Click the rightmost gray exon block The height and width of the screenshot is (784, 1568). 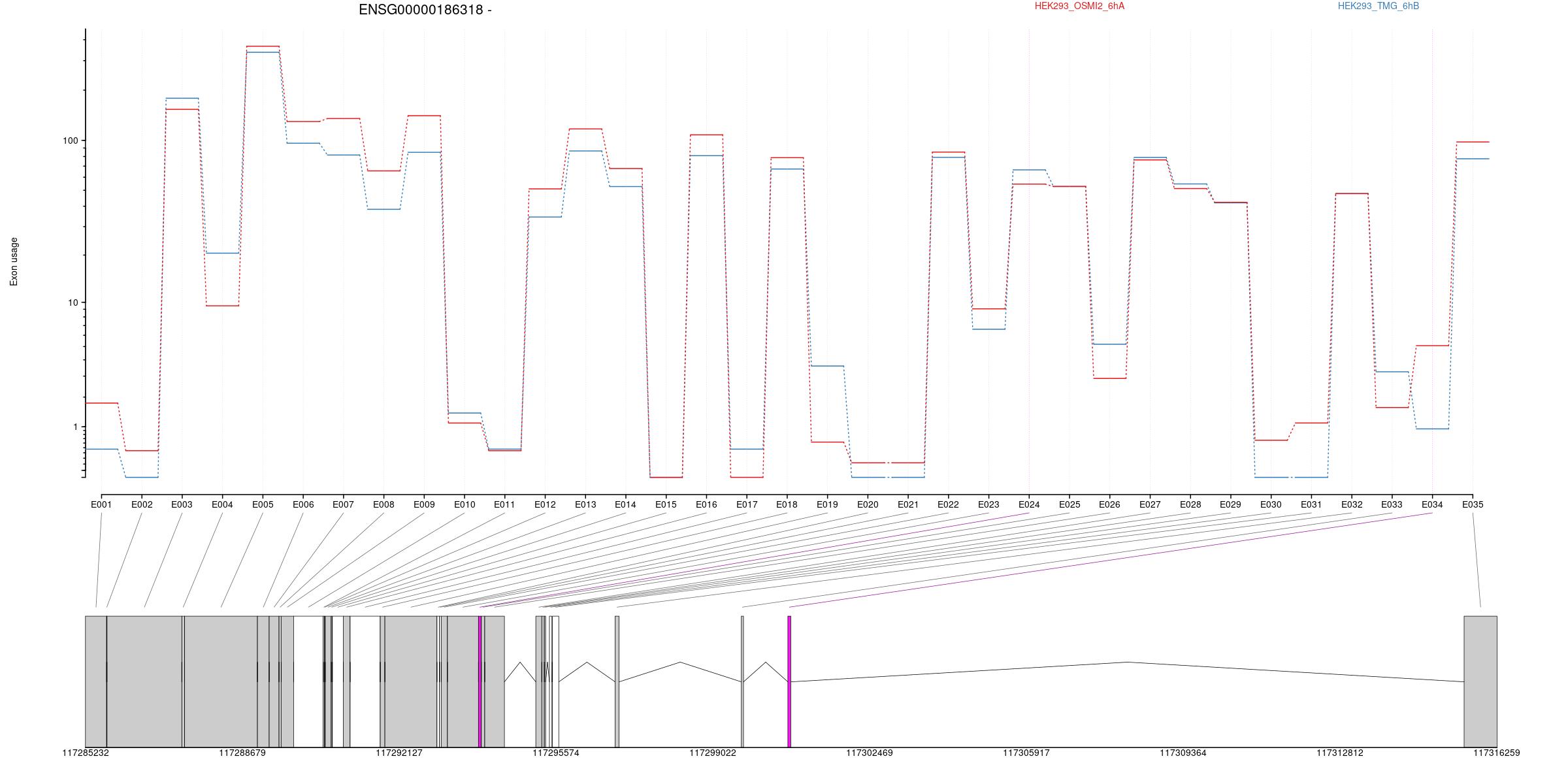(x=1480, y=681)
